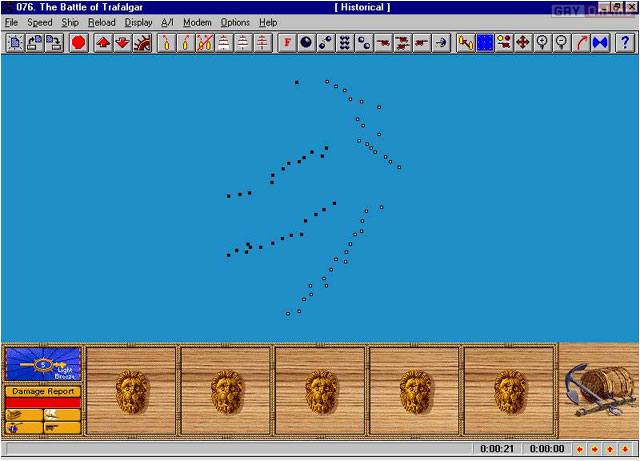Viewport: 640px width, 461px height.
Task: Click the first single yellow lantern icon
Action: [167, 42]
